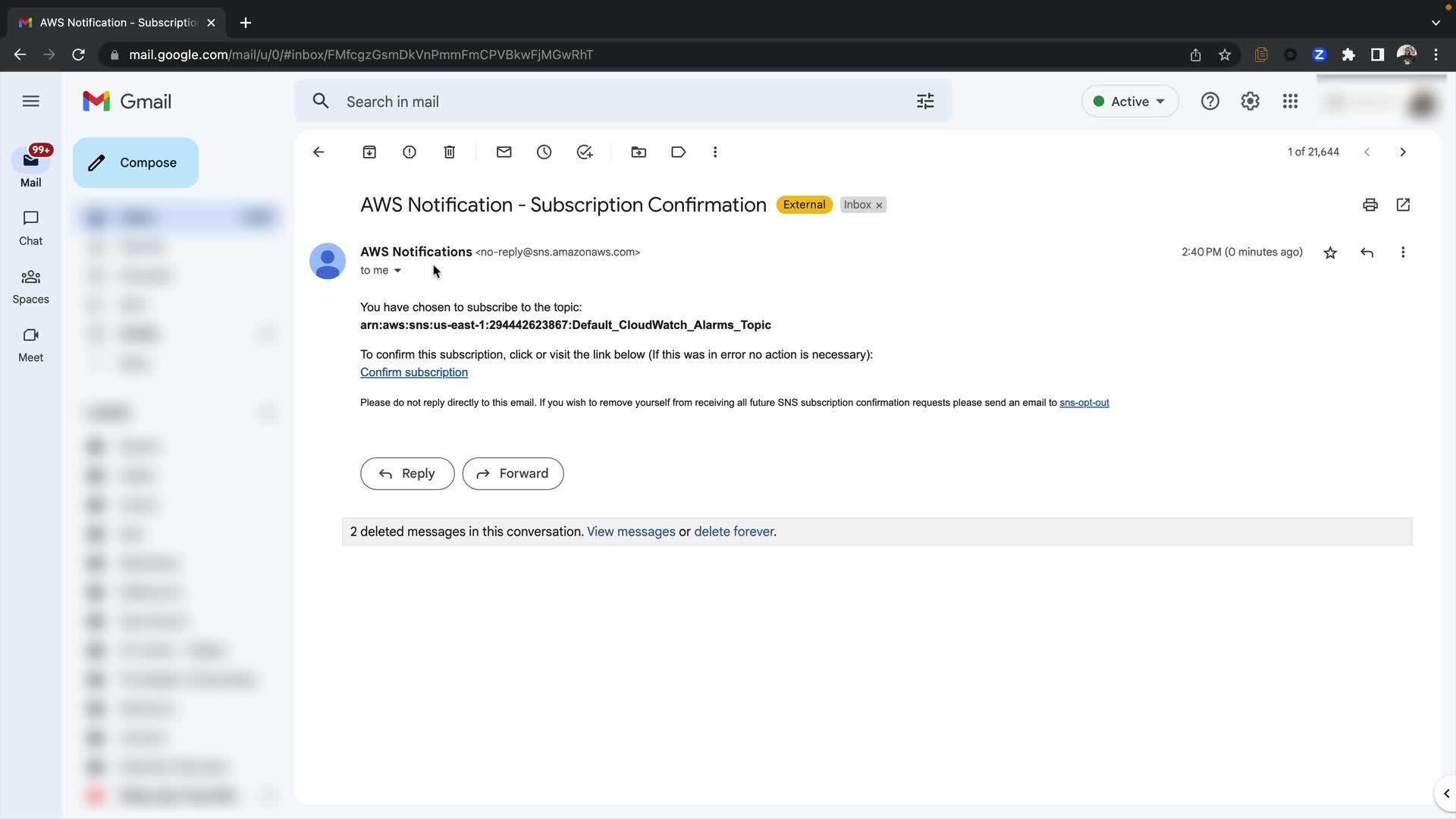Switch to the Chat section
The image size is (1456, 819).
pos(30,228)
